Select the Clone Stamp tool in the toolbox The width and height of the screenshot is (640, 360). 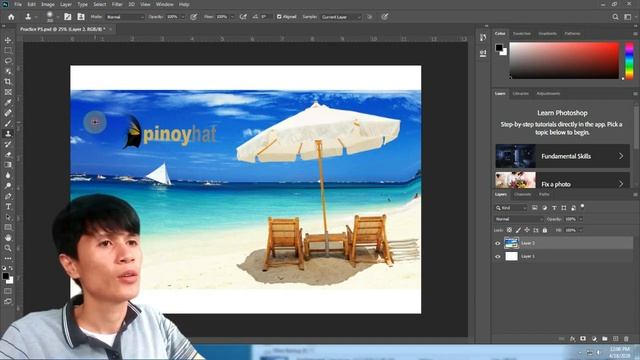click(x=8, y=134)
